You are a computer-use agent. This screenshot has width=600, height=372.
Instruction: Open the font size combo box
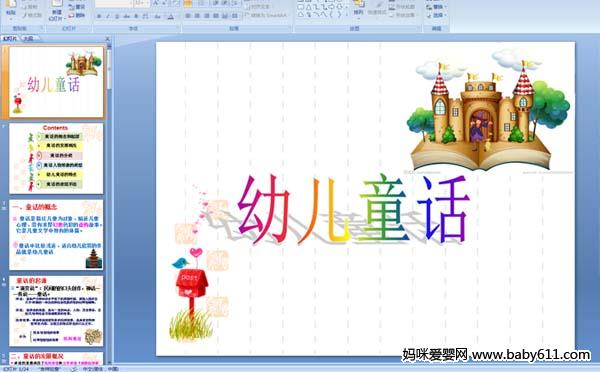click(142, 4)
